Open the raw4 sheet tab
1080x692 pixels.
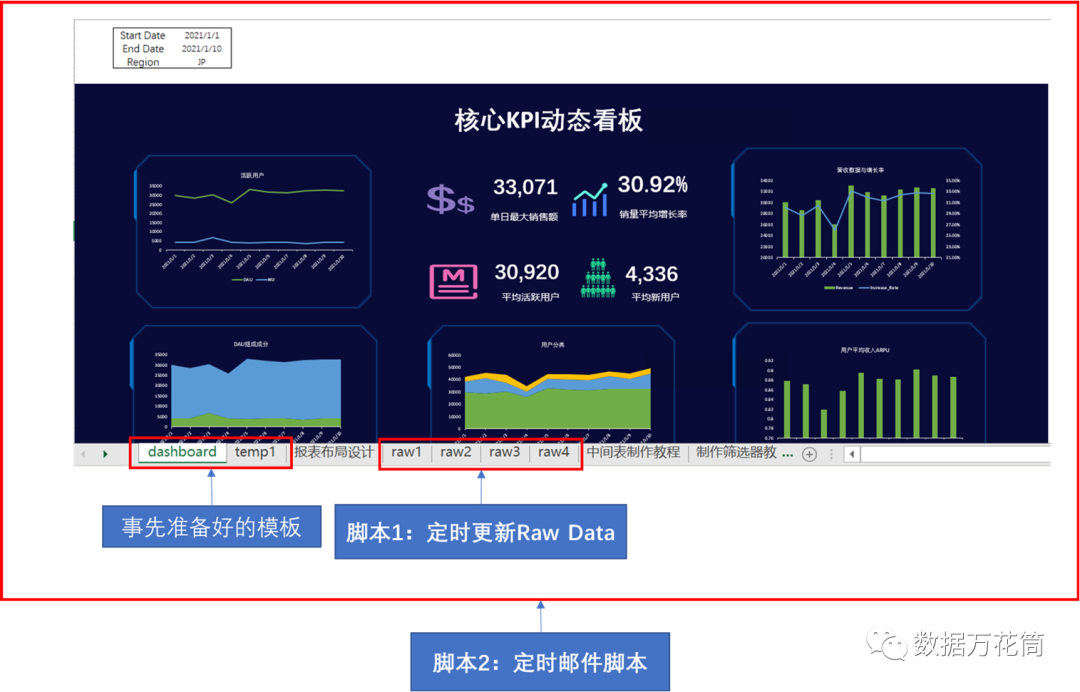coord(553,452)
